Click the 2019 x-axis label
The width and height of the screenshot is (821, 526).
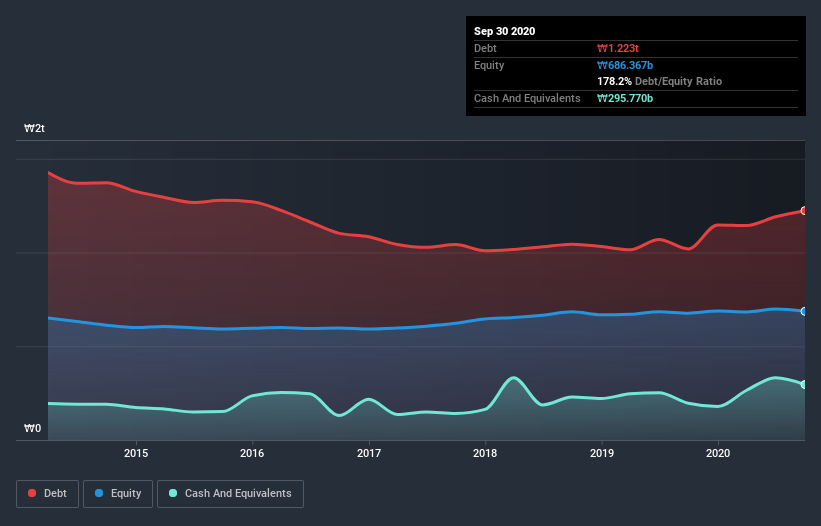pyautogui.click(x=602, y=453)
